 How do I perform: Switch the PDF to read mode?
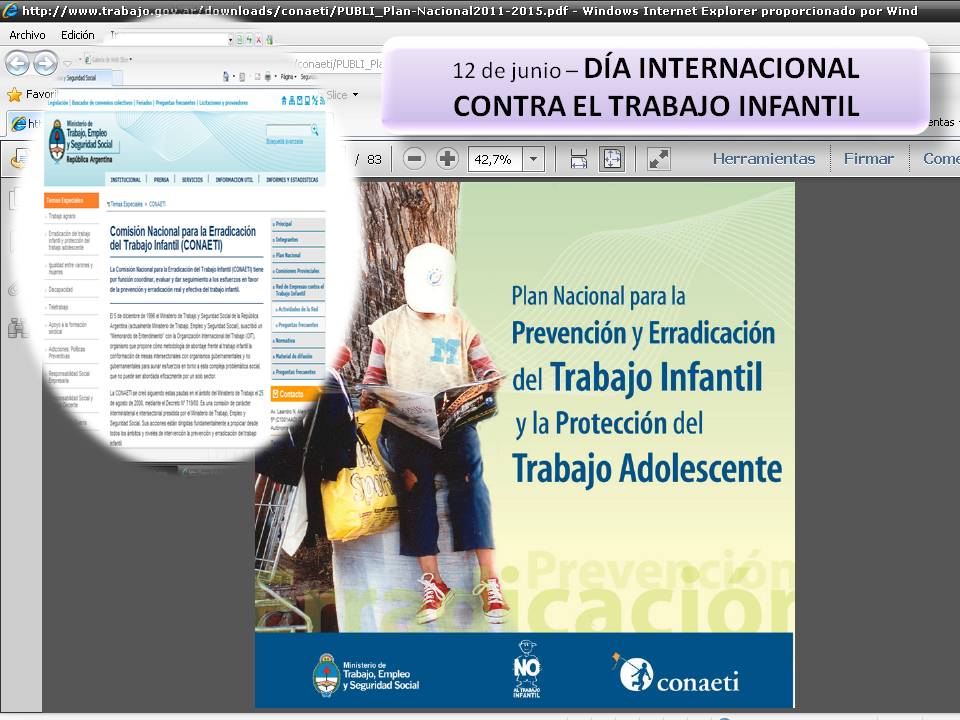659,159
